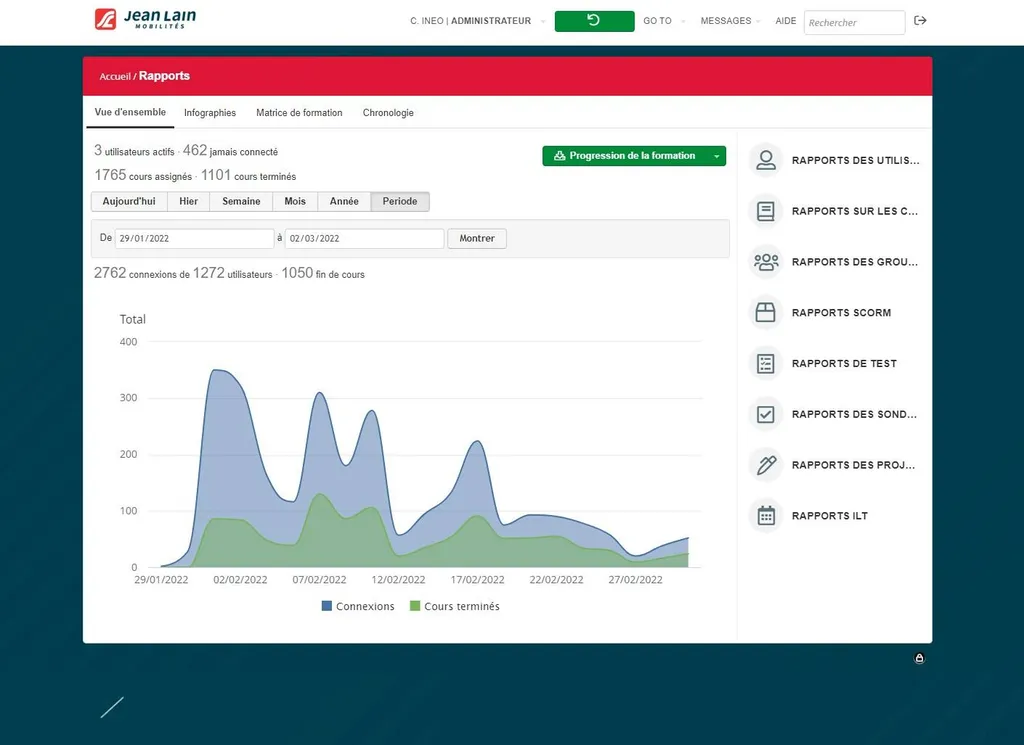Toggle the Connexions legend blue swatch
The width and height of the screenshot is (1024, 745).
(x=327, y=606)
